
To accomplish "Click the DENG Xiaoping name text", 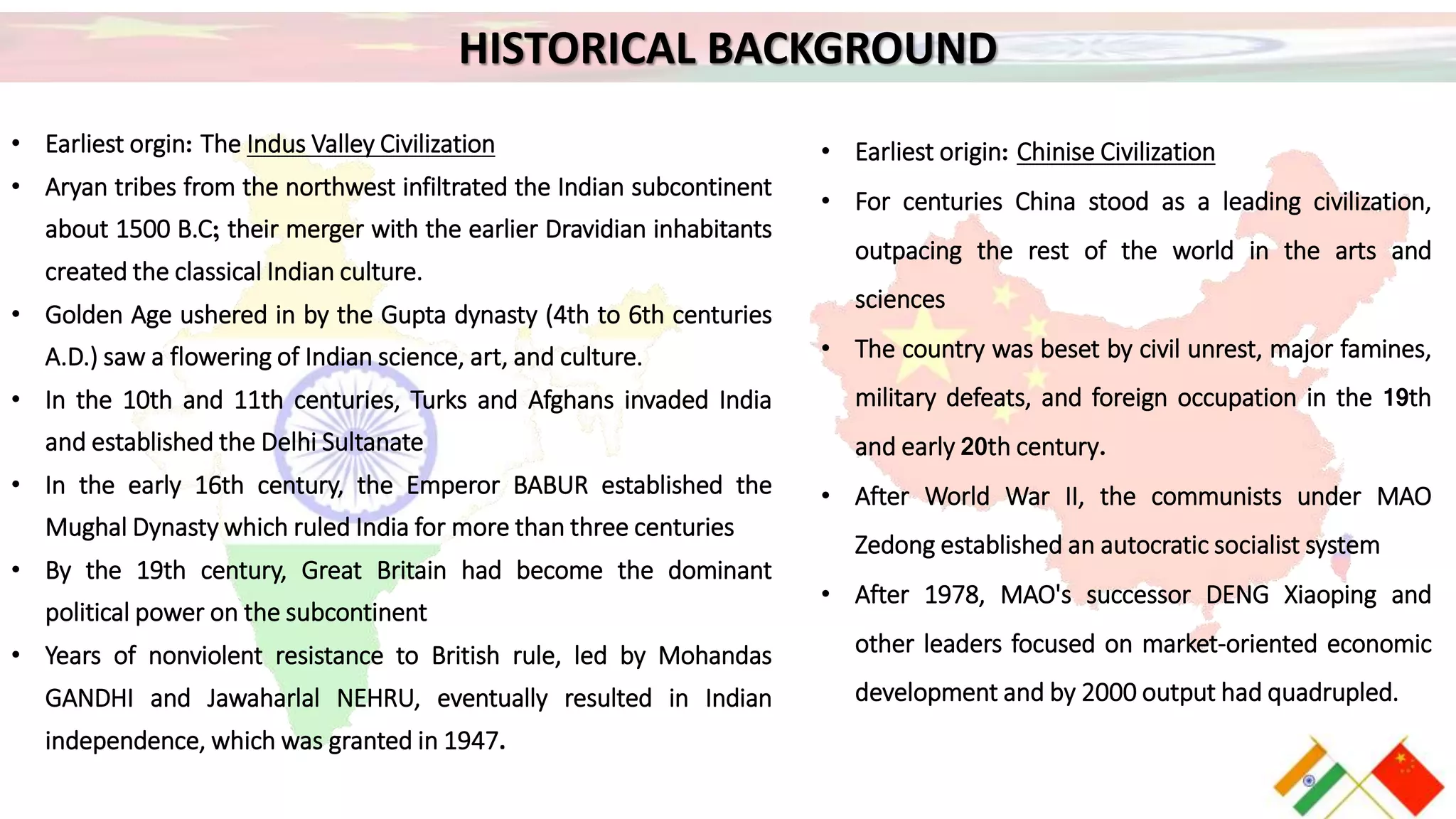I will pos(1291,594).
